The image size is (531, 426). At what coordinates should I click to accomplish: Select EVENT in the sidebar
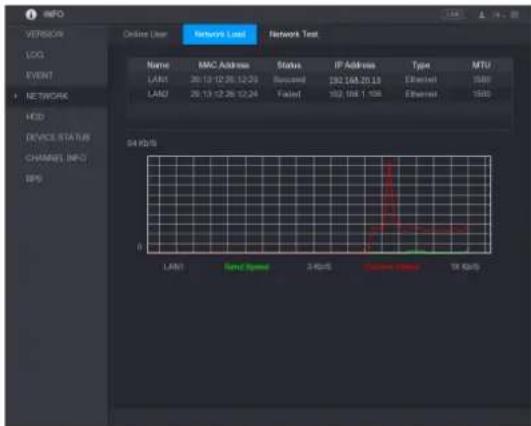tap(39, 76)
